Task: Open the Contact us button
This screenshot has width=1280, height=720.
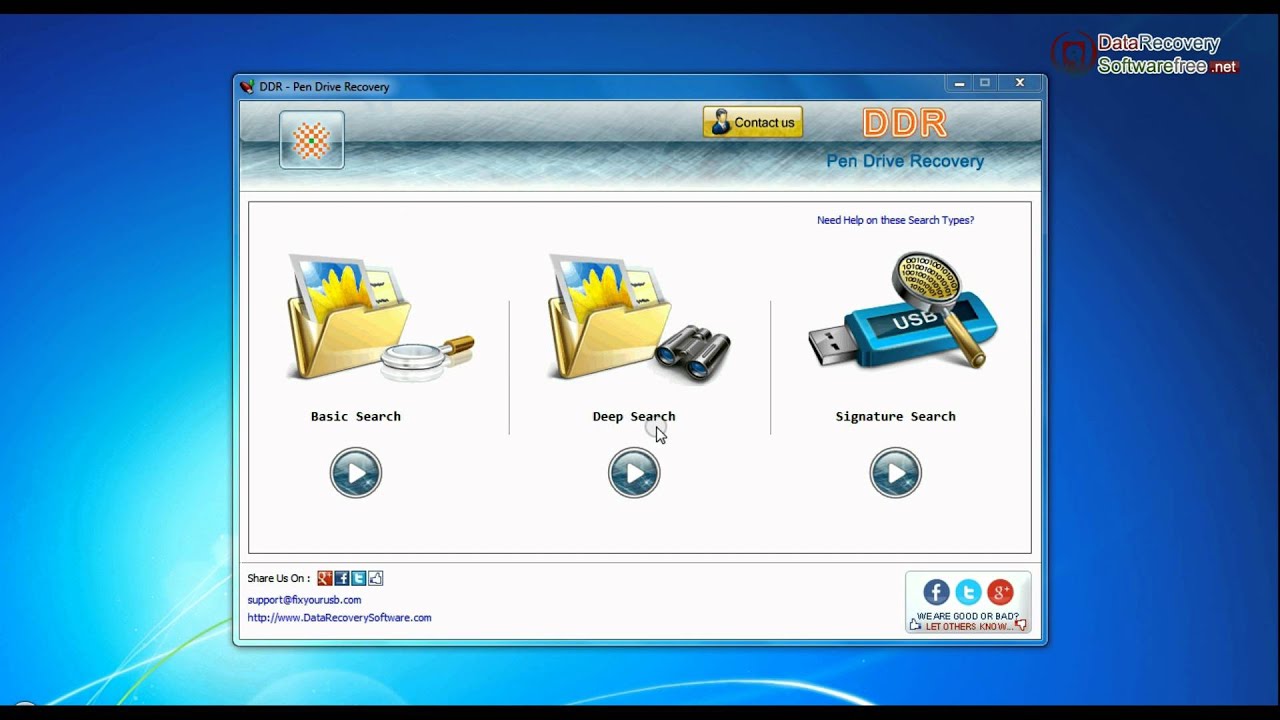Action: click(x=753, y=122)
